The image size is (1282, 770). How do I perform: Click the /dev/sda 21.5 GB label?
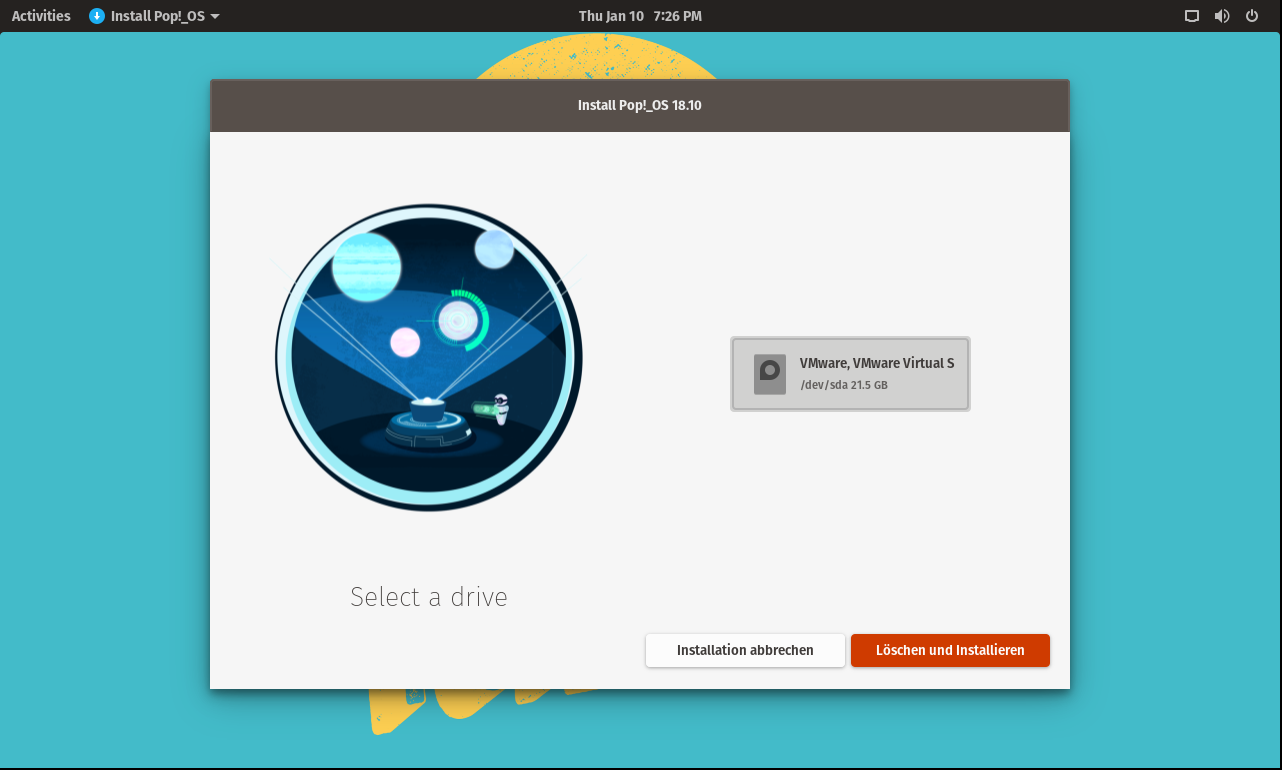pyautogui.click(x=844, y=385)
